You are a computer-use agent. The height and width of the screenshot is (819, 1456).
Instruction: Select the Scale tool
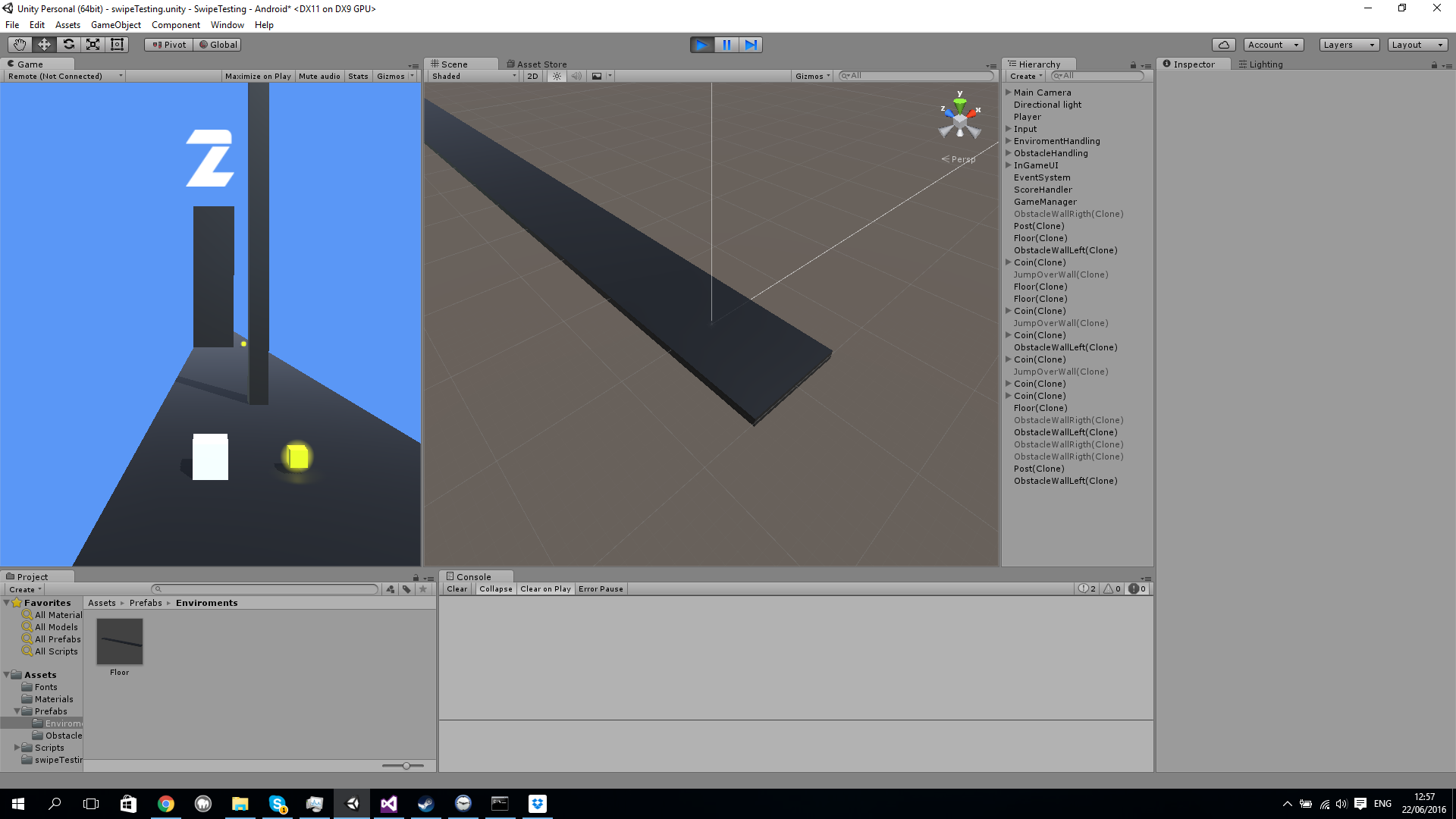point(93,45)
